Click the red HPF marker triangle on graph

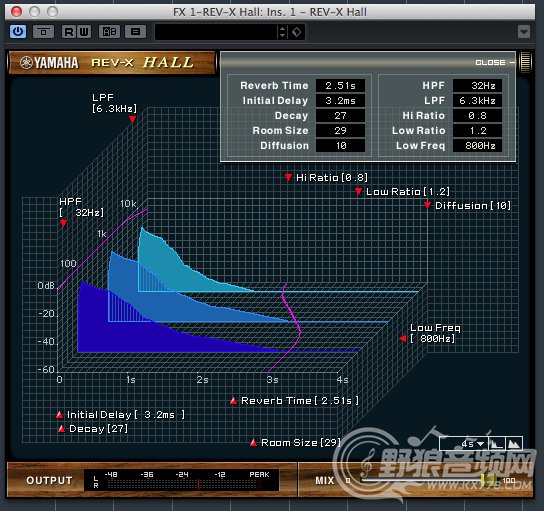[x=63, y=224]
